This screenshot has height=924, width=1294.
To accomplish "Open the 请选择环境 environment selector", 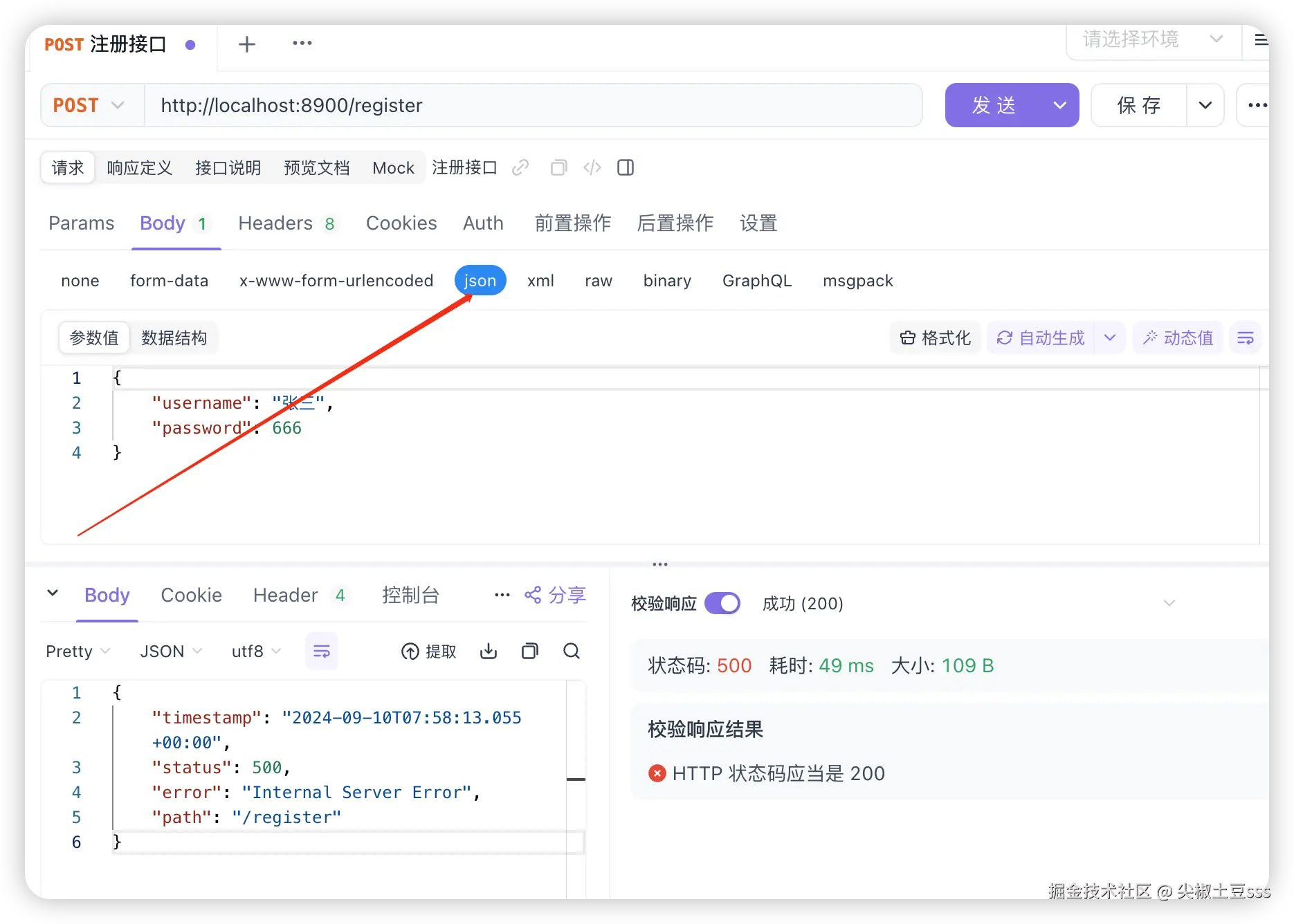I will point(1153,39).
